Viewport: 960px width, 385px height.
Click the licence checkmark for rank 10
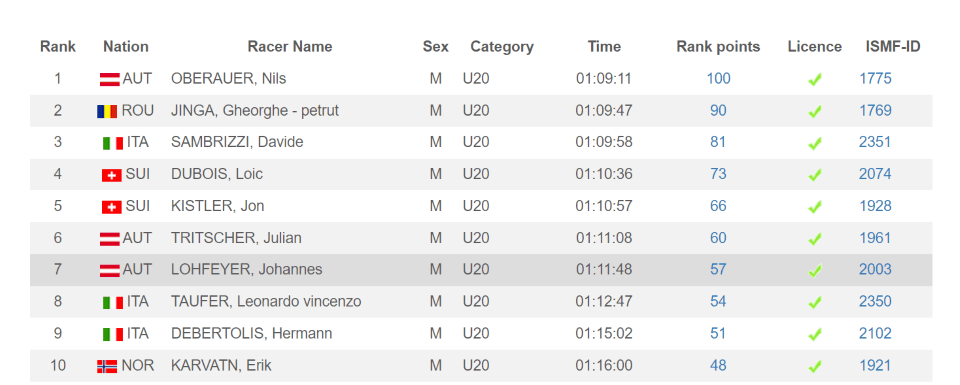tap(814, 367)
